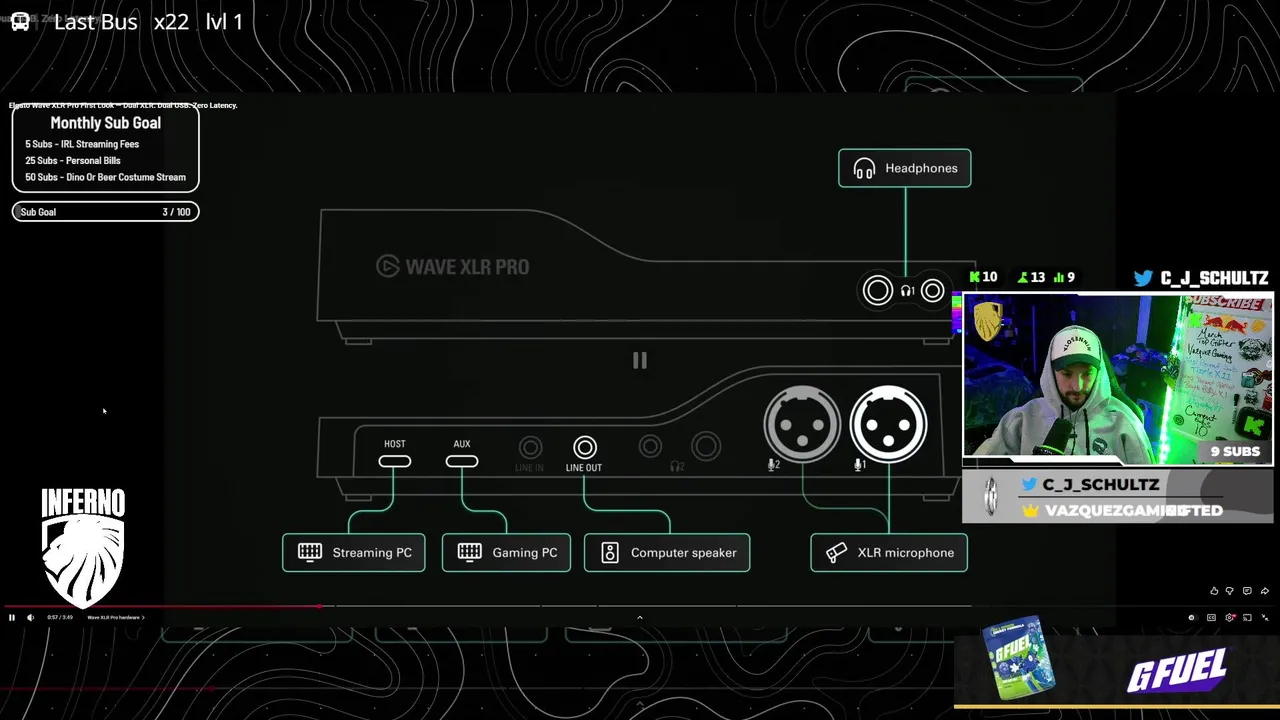Click the webcam feed thumbnail
This screenshot has width=1280, height=720.
1118,380
